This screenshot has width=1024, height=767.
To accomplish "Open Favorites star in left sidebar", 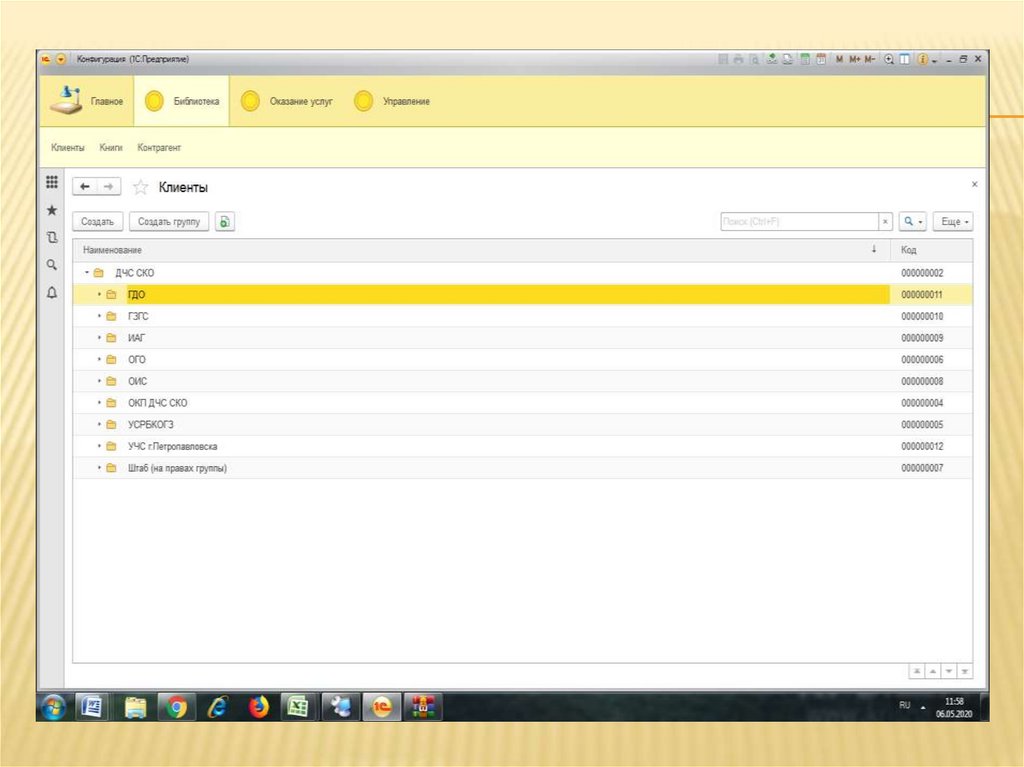I will click(52, 210).
